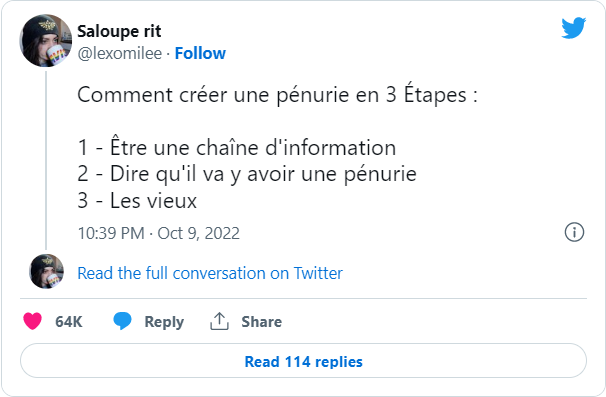Open the Saloupe rit display name
The image size is (606, 397).
click(x=119, y=32)
